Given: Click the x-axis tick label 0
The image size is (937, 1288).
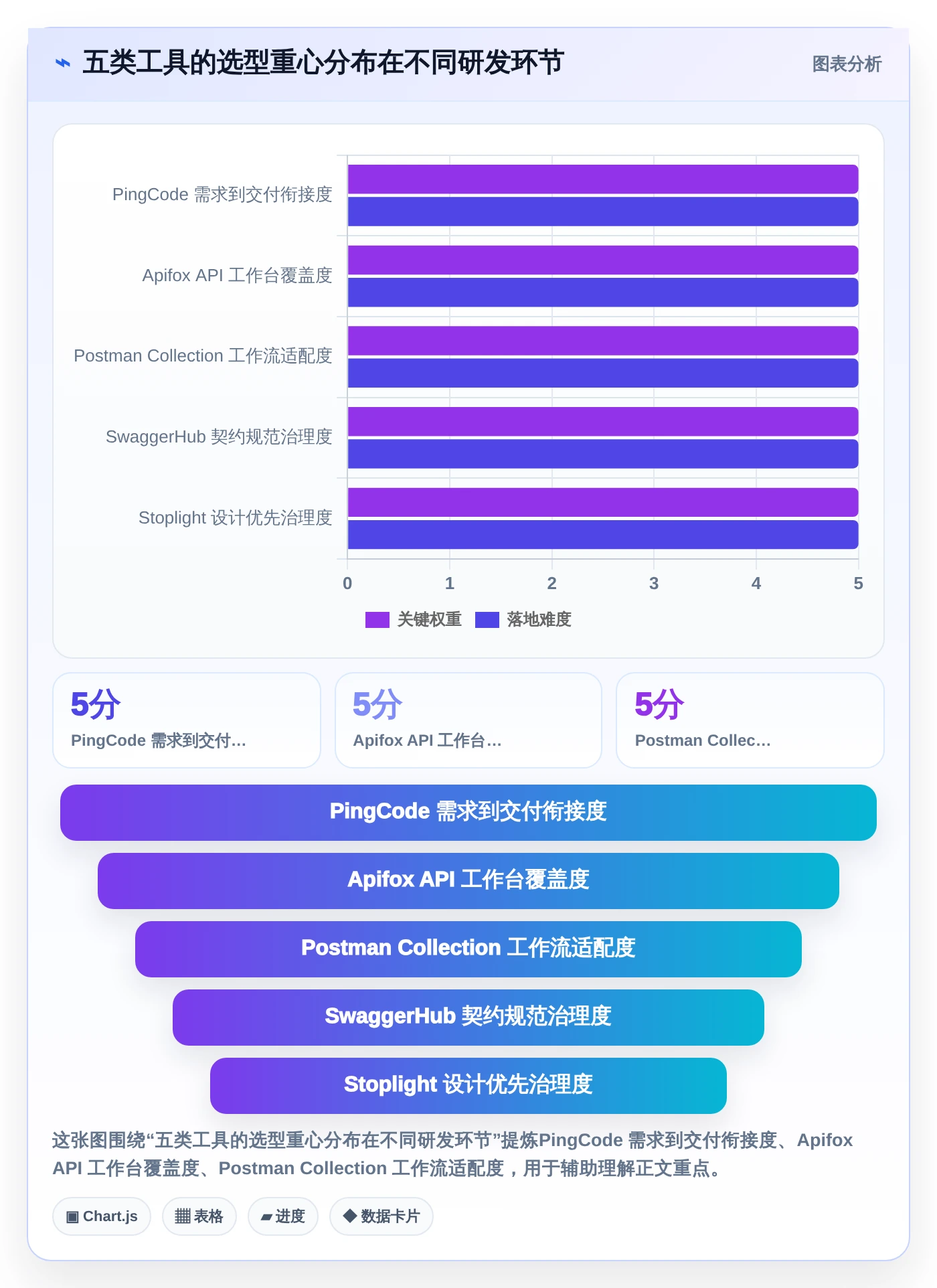Looking at the screenshot, I should [347, 584].
